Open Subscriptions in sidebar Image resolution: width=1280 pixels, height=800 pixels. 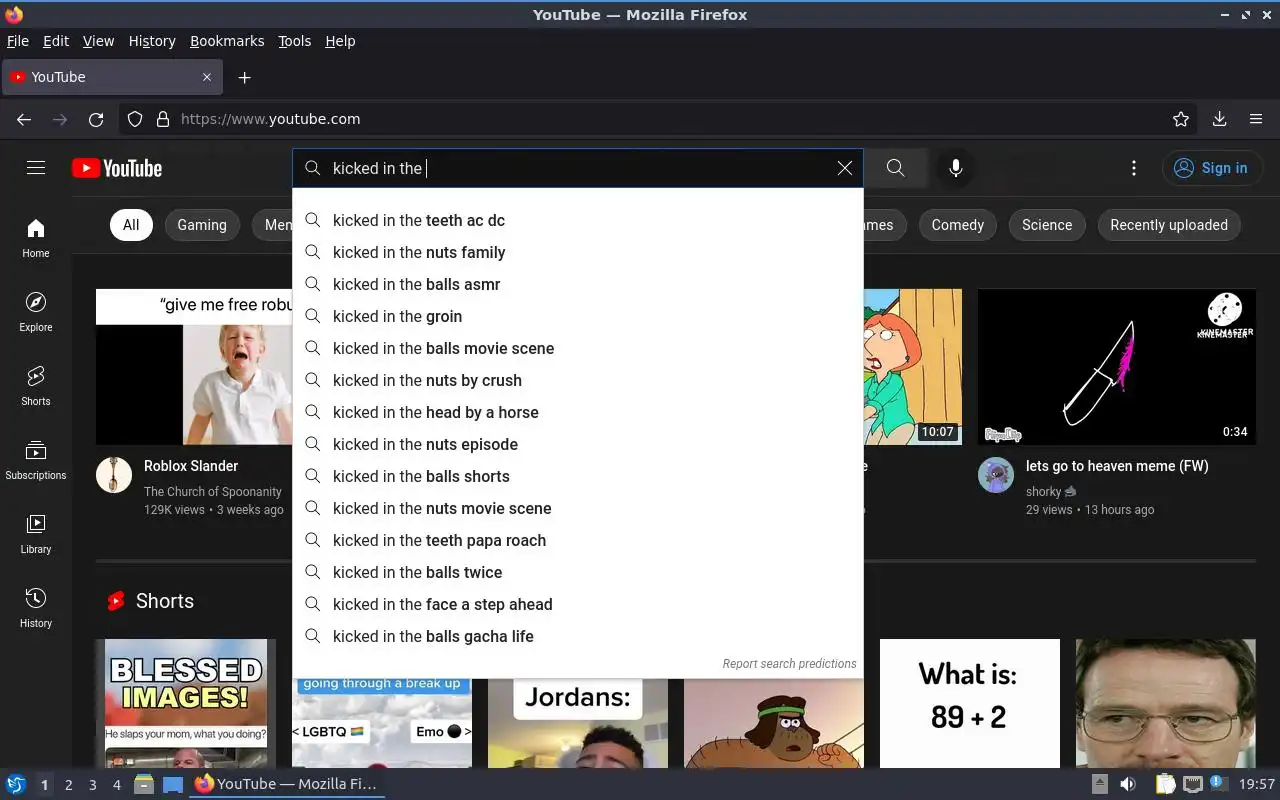pos(36,460)
